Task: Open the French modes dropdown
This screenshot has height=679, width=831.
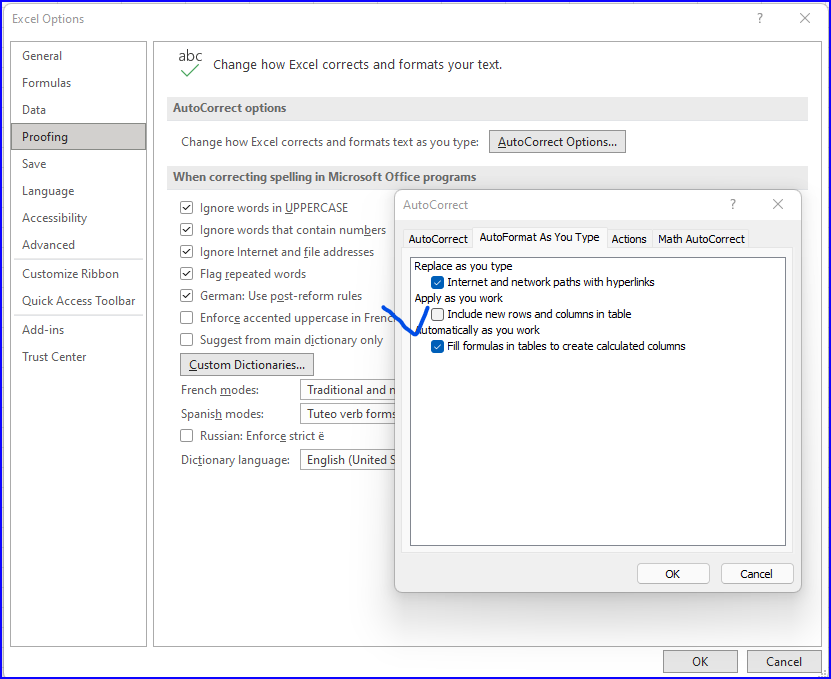Action: [x=348, y=390]
